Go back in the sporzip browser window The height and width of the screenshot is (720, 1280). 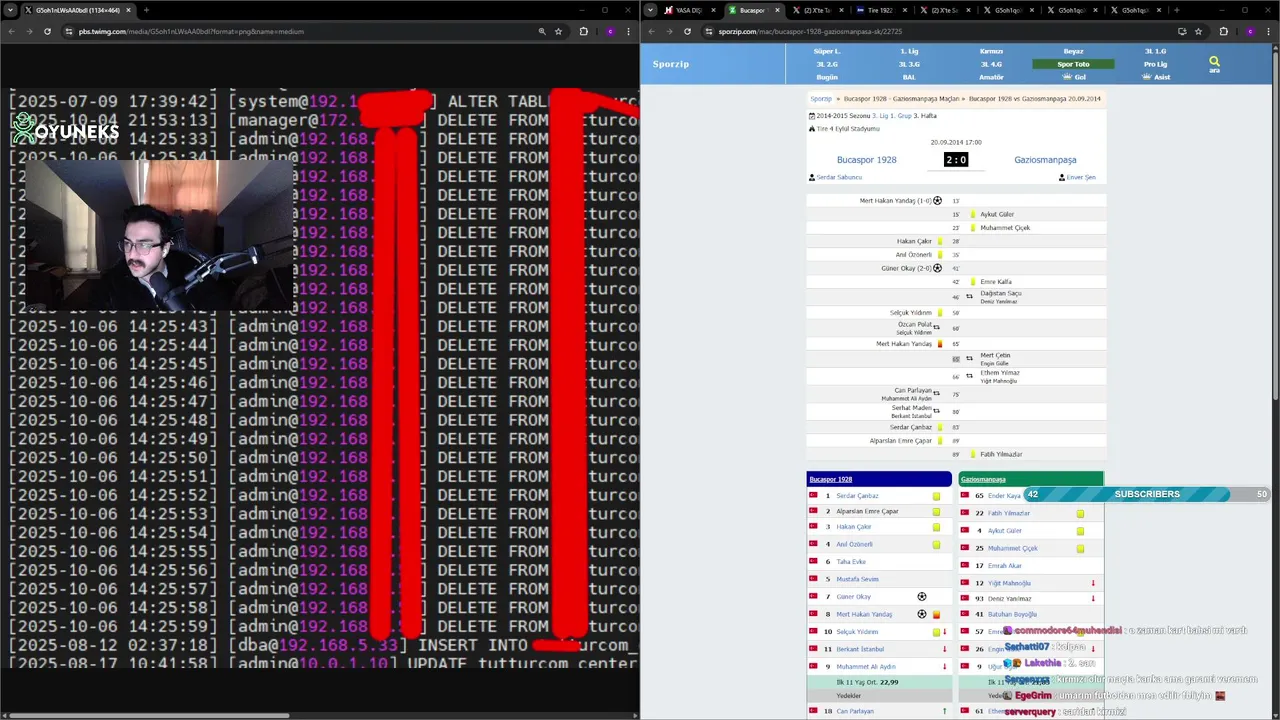pos(651,31)
